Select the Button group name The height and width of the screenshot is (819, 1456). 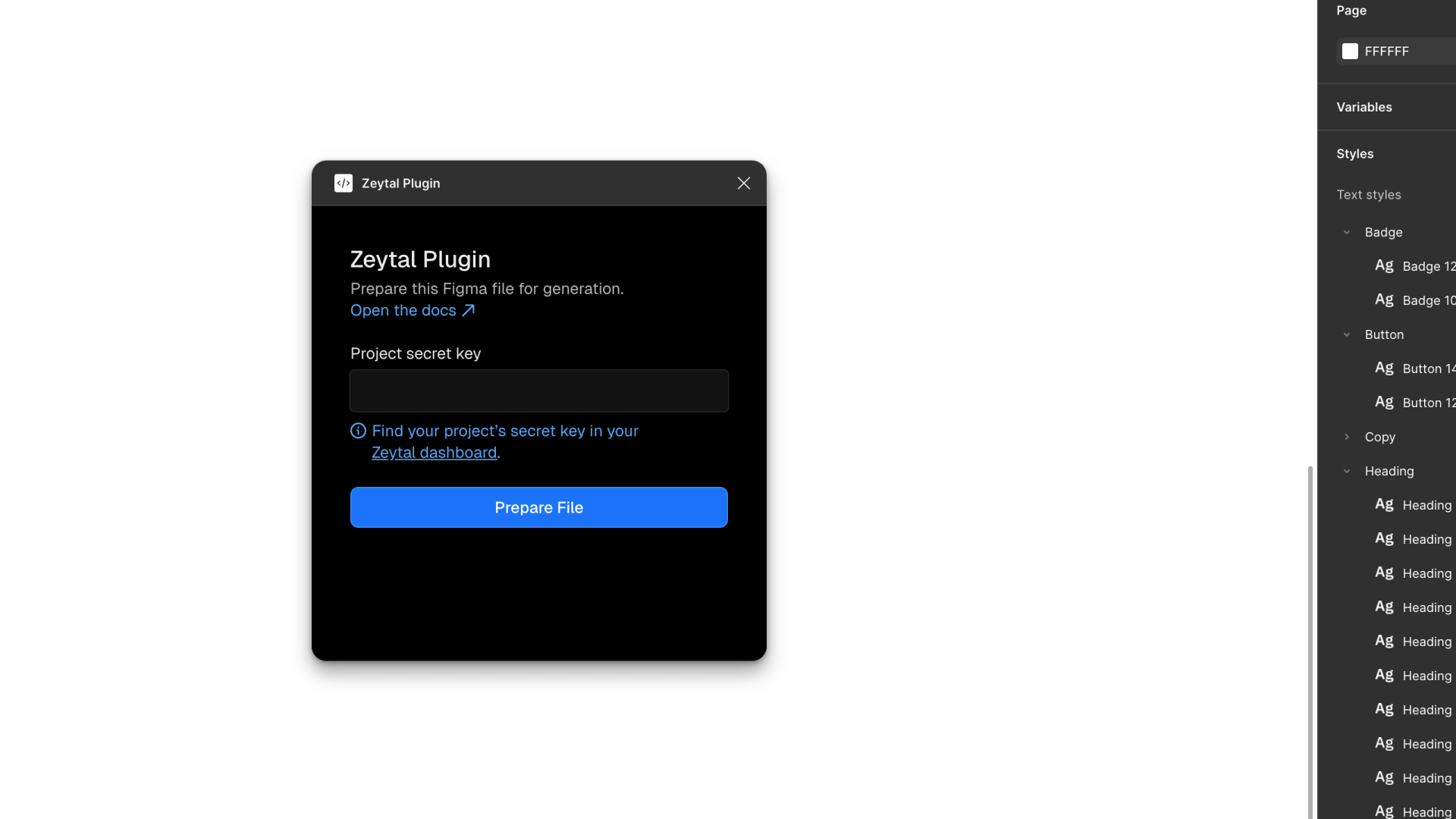coord(1385,334)
